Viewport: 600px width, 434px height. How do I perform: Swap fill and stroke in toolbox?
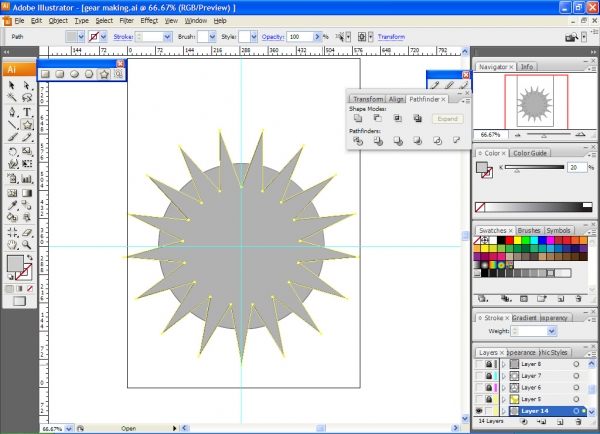29,257
